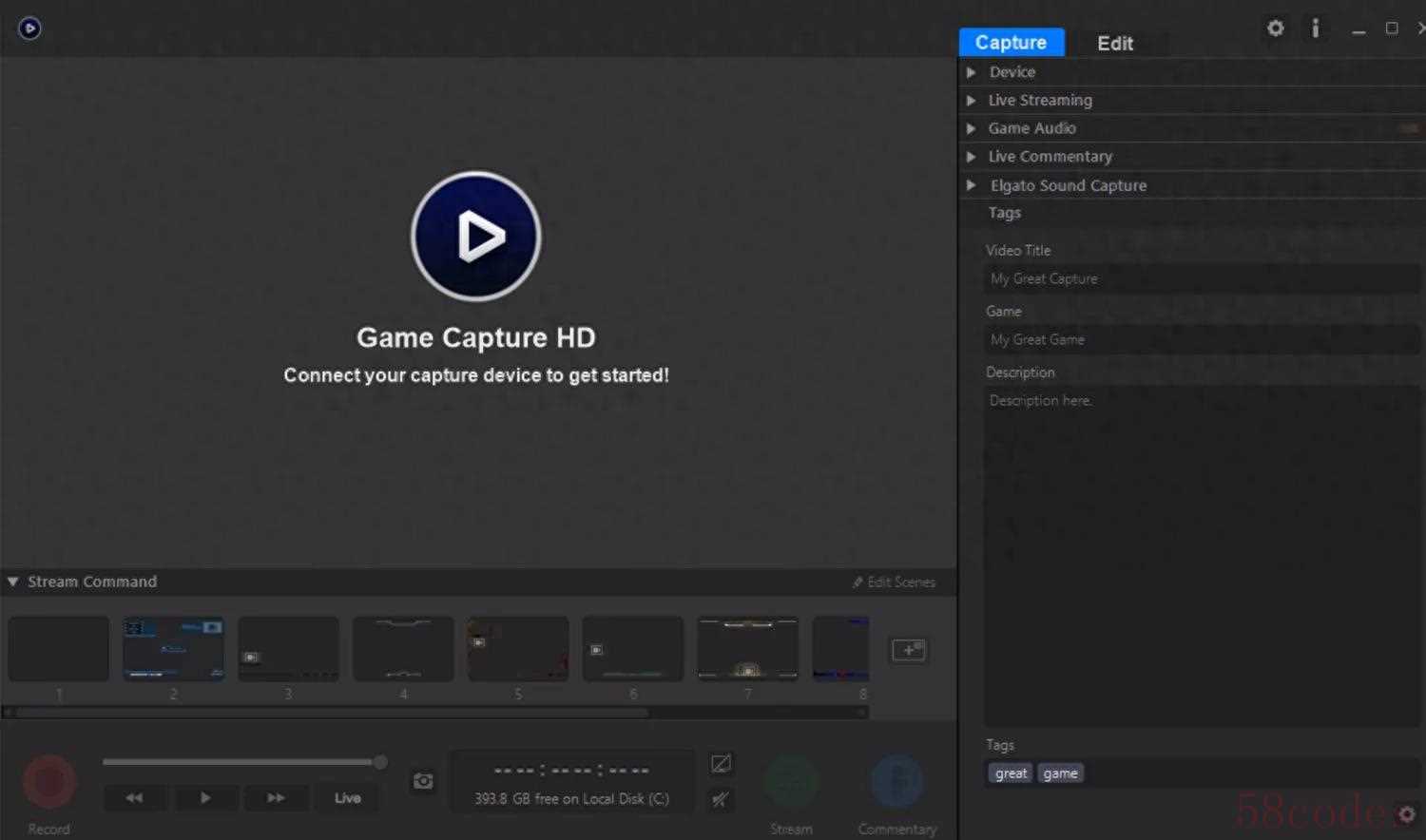Click the green Stream button

click(791, 781)
